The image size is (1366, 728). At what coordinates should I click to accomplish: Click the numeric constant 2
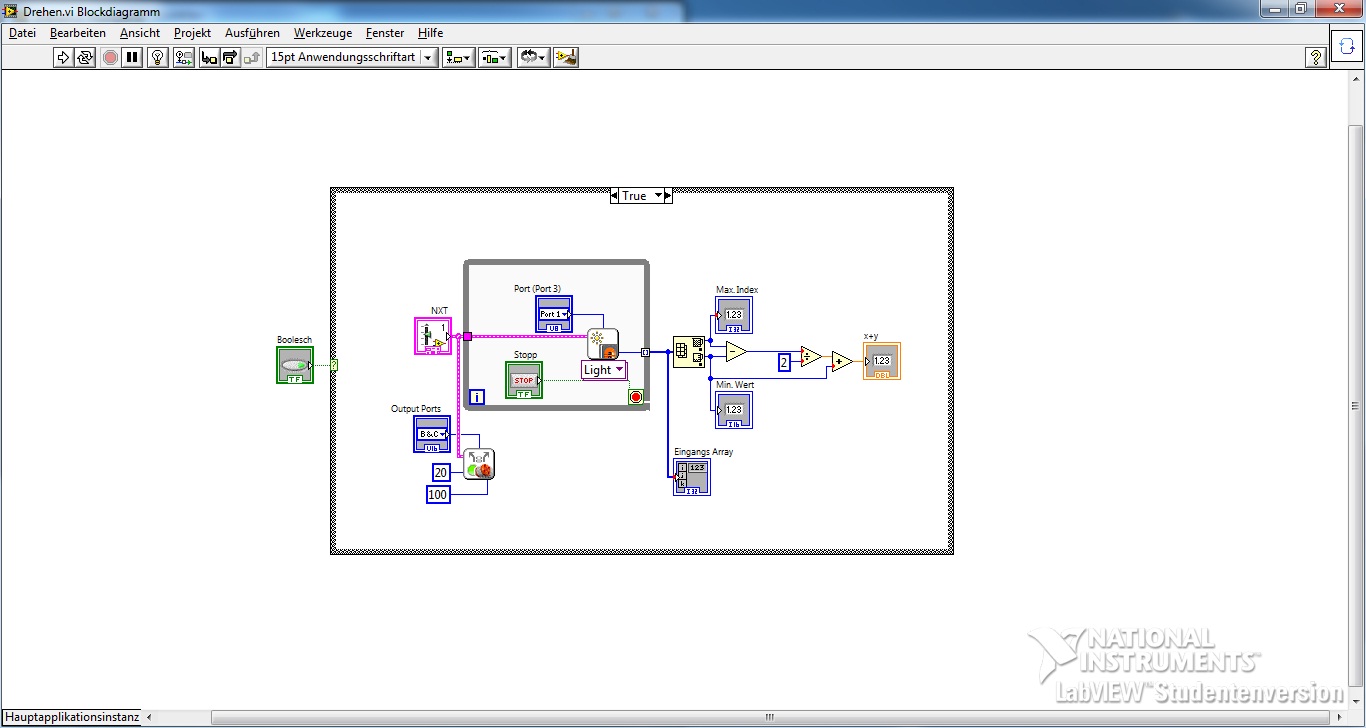[x=784, y=362]
